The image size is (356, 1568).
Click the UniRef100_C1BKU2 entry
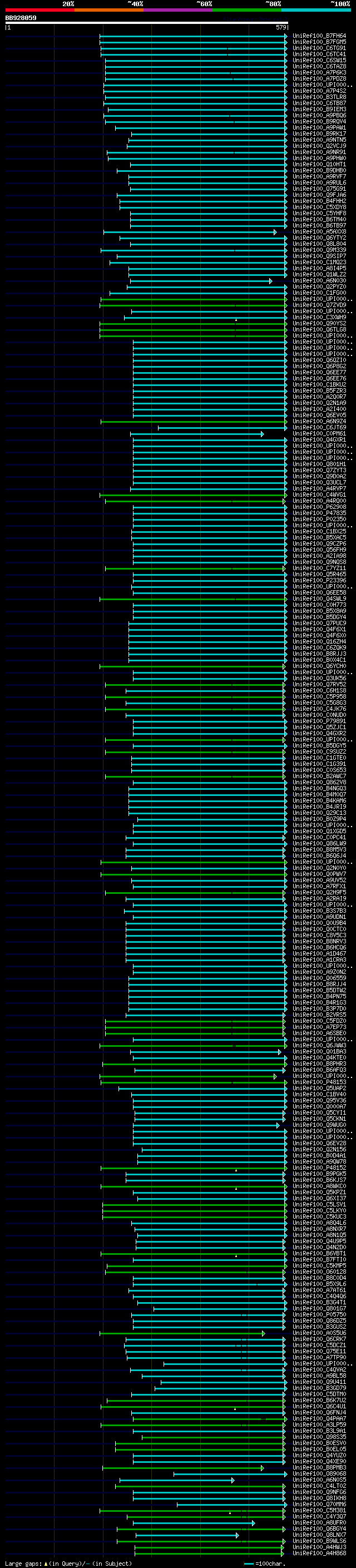tap(319, 385)
